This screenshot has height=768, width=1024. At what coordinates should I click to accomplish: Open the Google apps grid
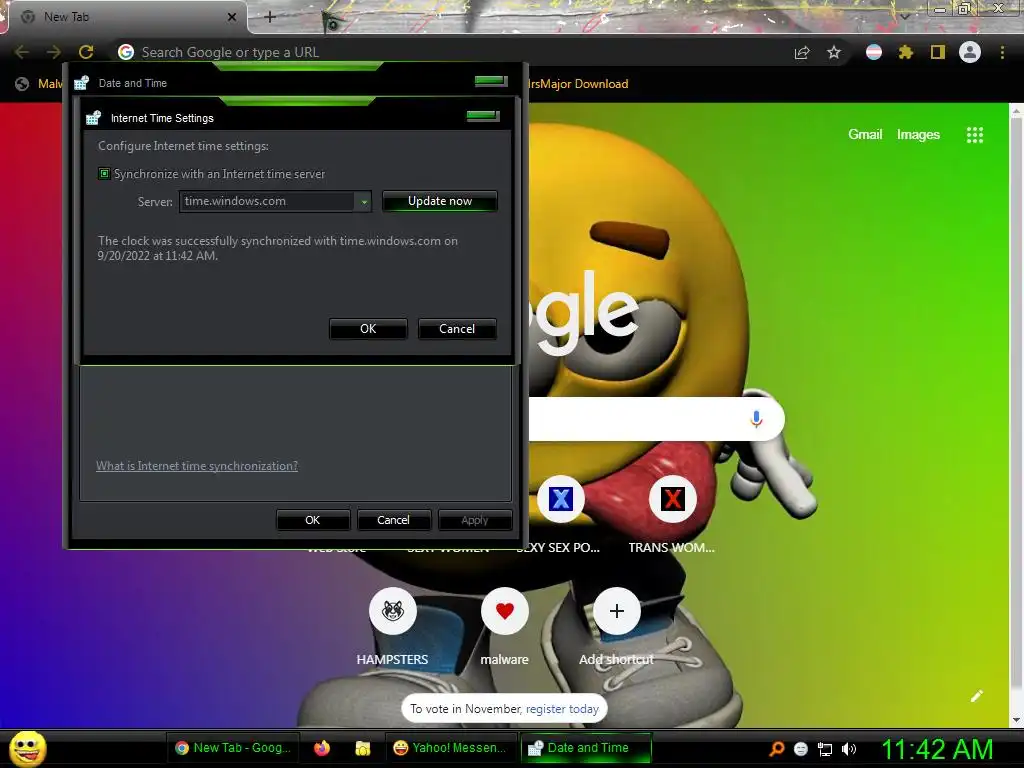[x=975, y=135]
